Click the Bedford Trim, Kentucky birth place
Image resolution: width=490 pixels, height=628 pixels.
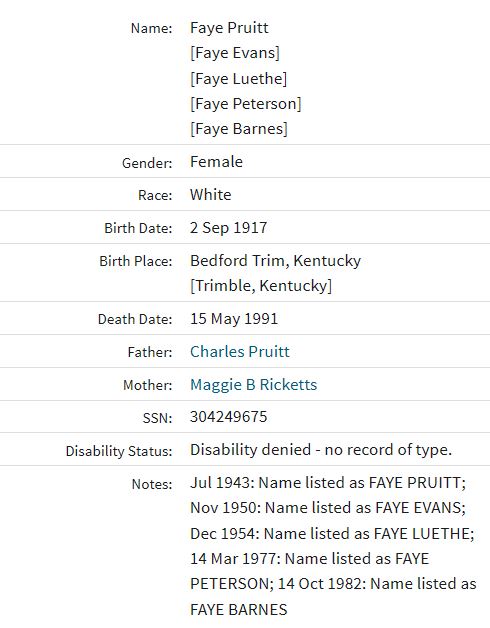(x=276, y=261)
